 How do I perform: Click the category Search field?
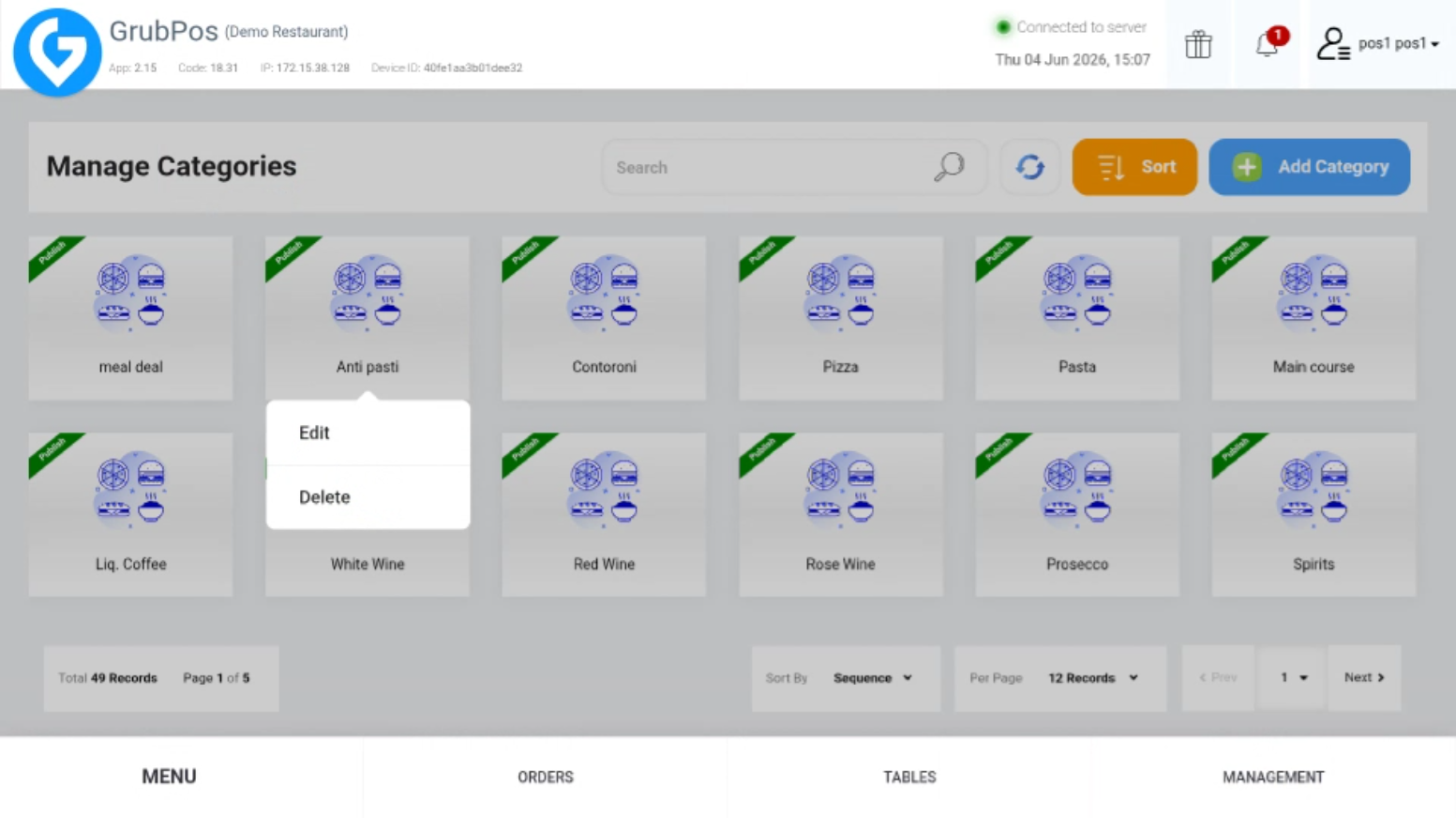[794, 167]
